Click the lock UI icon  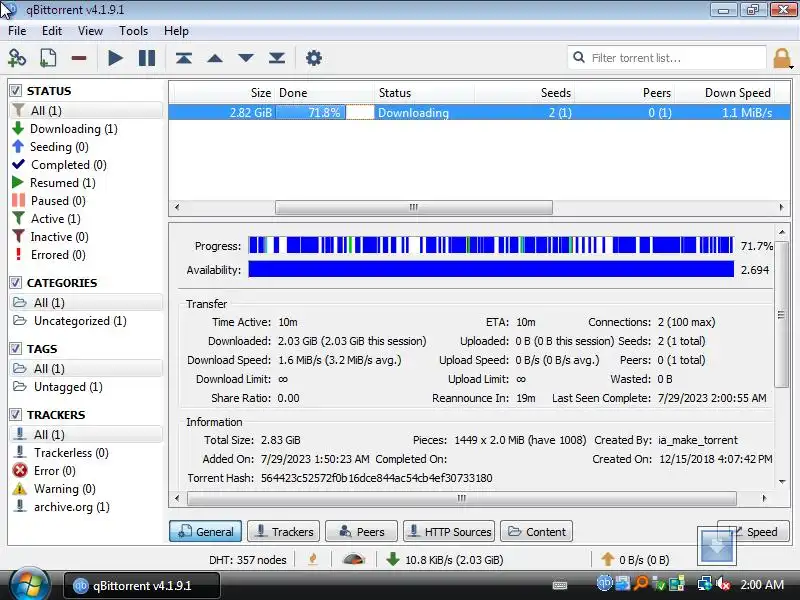782,58
